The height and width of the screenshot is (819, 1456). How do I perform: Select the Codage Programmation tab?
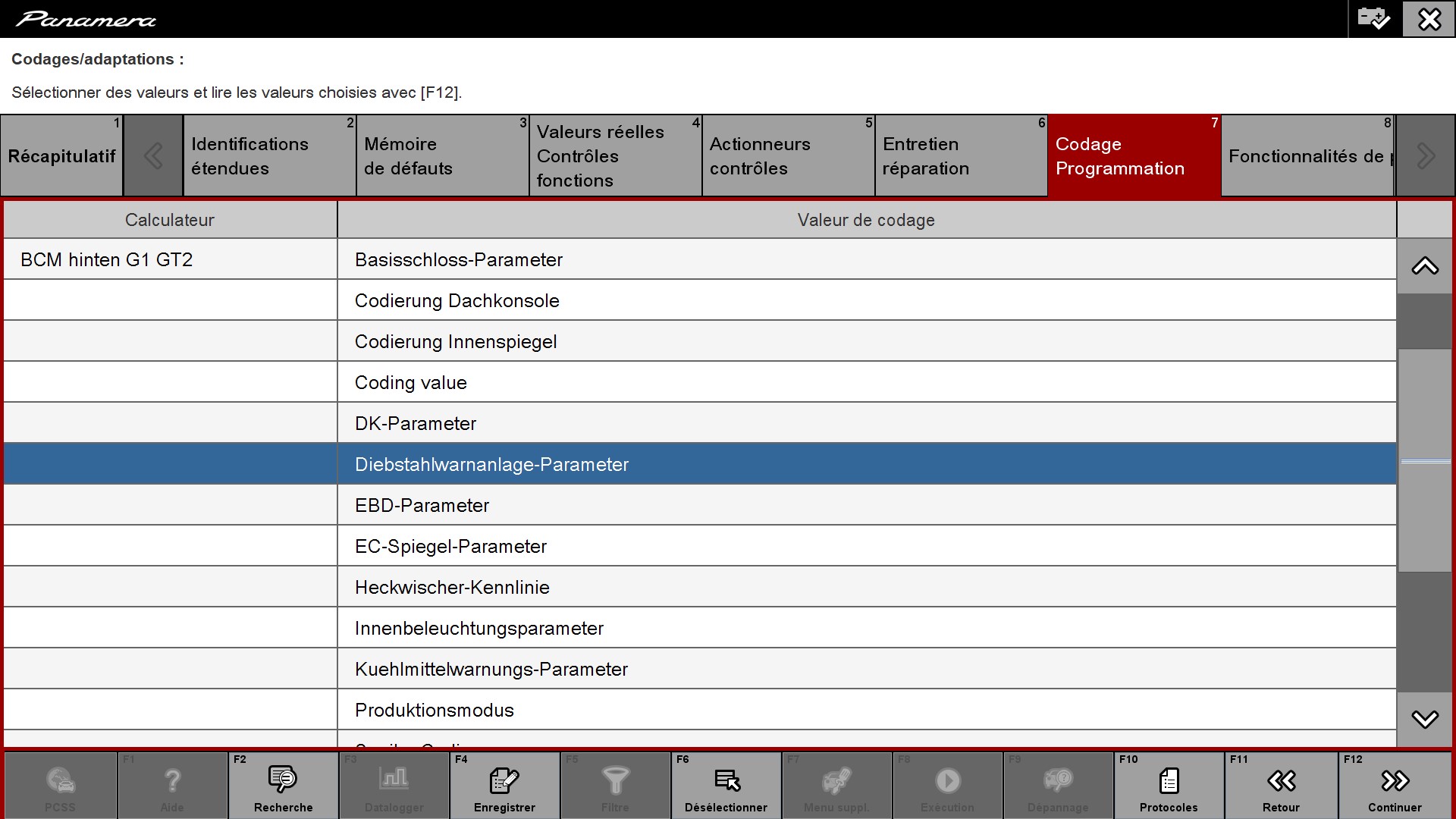pos(1134,155)
